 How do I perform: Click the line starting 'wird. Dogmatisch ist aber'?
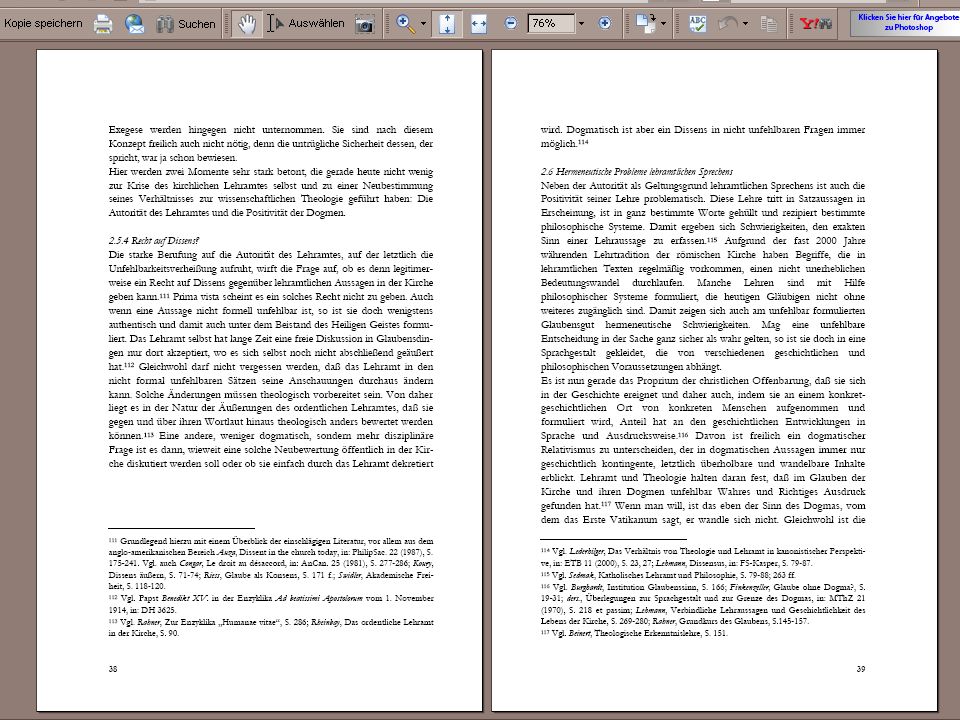click(x=703, y=130)
